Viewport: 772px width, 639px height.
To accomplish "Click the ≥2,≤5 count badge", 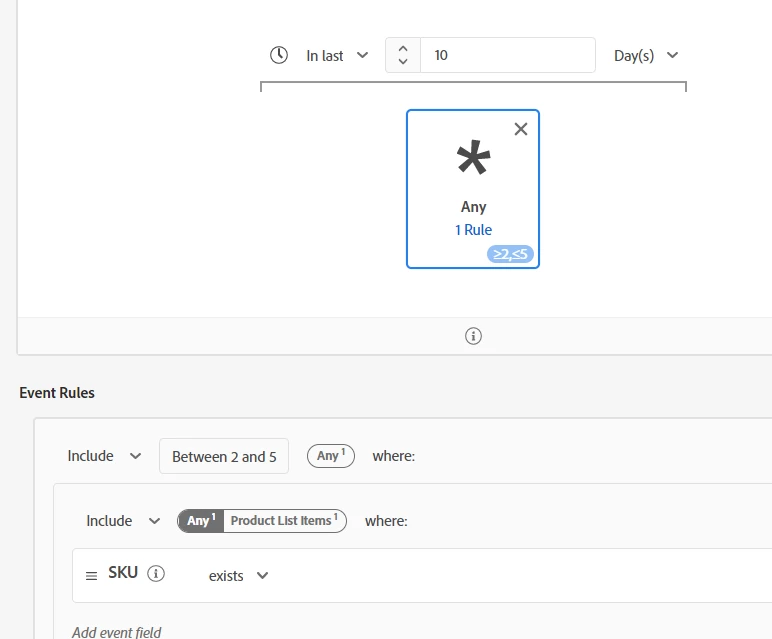I will point(510,254).
